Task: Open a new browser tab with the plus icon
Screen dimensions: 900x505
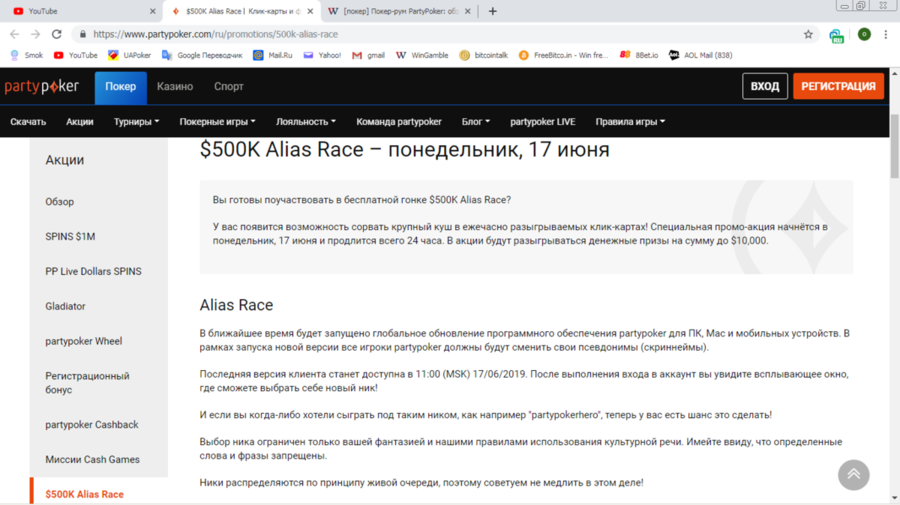Action: coord(492,11)
